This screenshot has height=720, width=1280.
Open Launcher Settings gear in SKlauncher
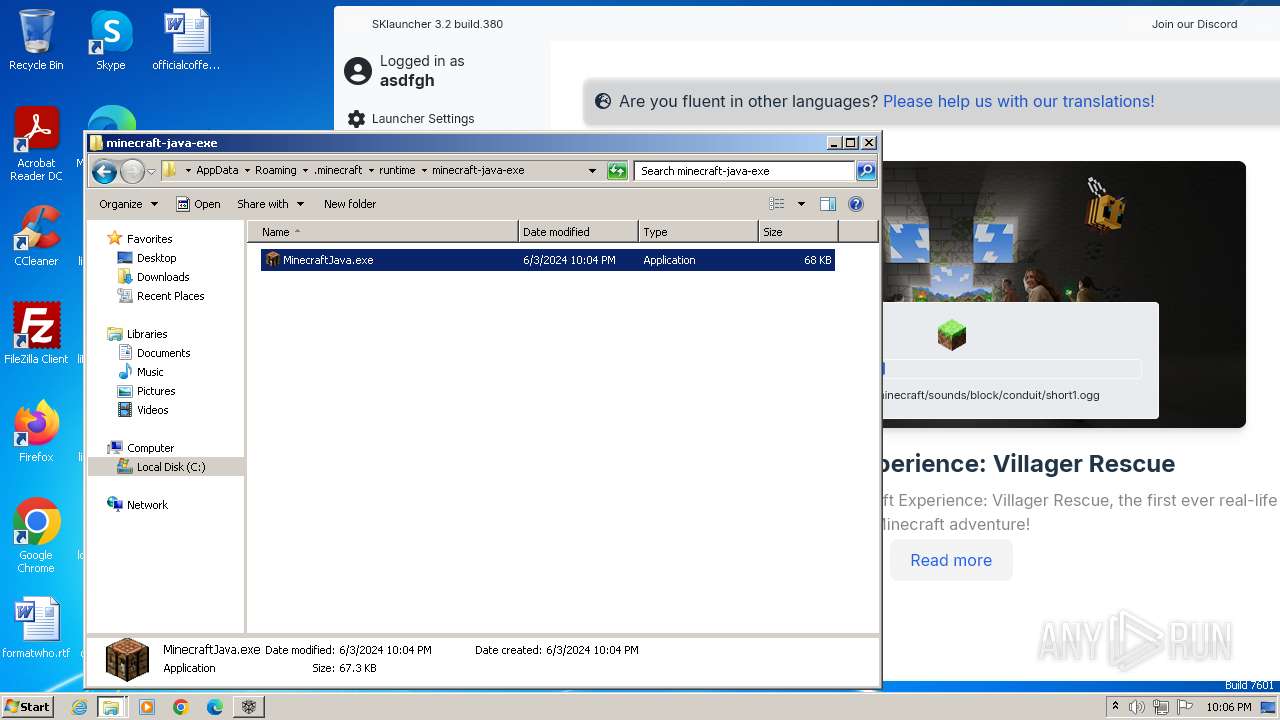tap(357, 119)
